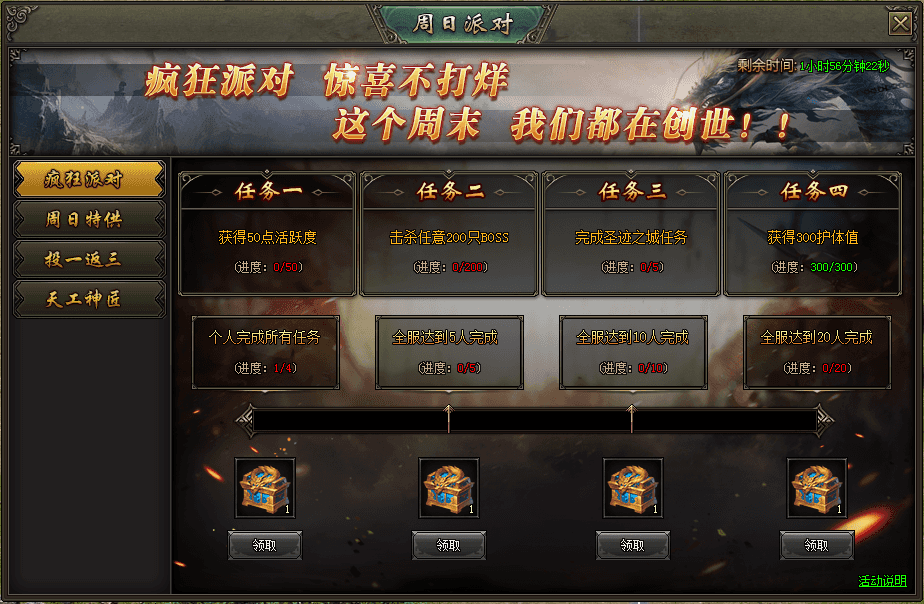Select the 任务四 护体值 card
This screenshot has width=924, height=604.
tap(813, 233)
